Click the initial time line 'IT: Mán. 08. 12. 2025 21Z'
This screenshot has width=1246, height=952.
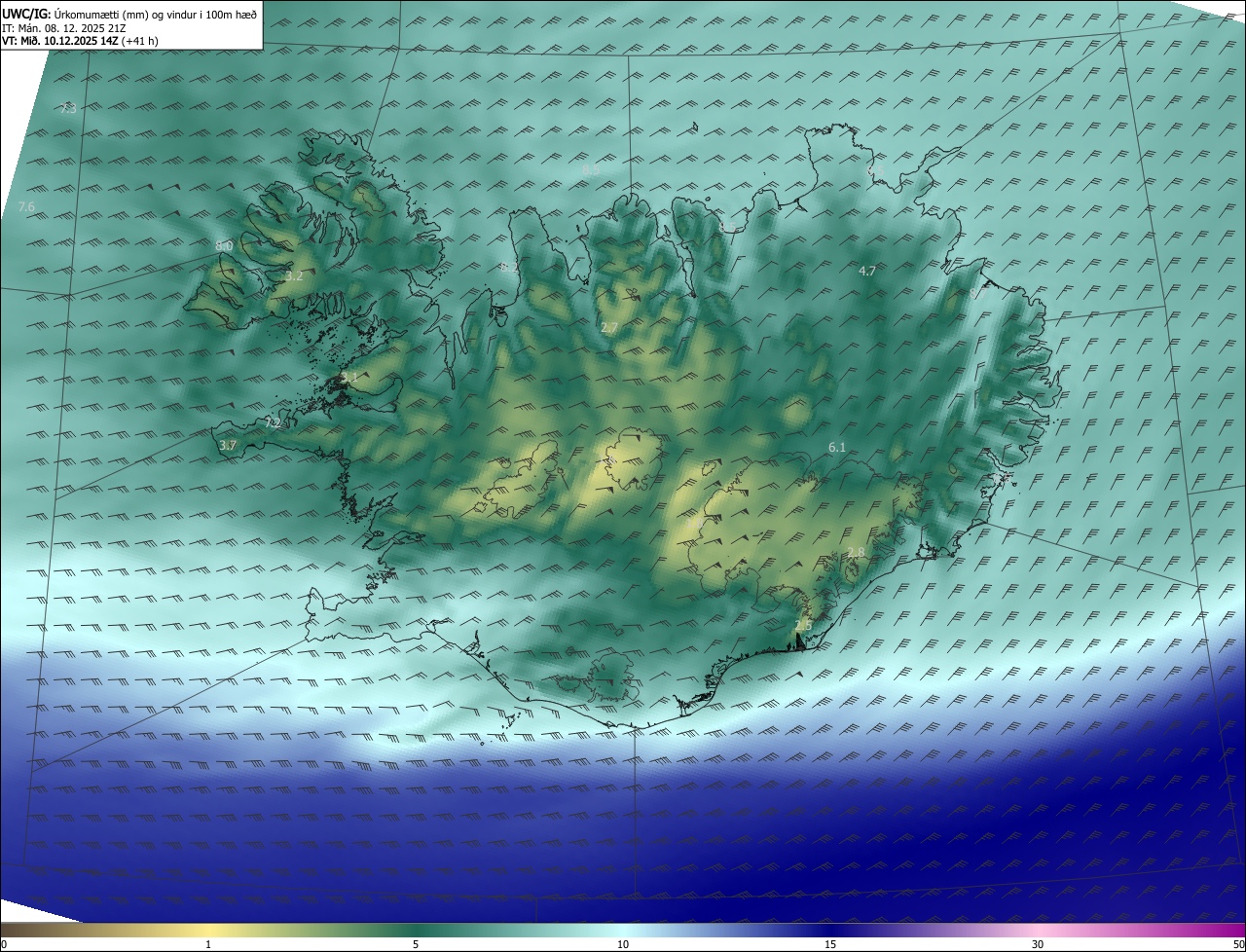click(63, 28)
